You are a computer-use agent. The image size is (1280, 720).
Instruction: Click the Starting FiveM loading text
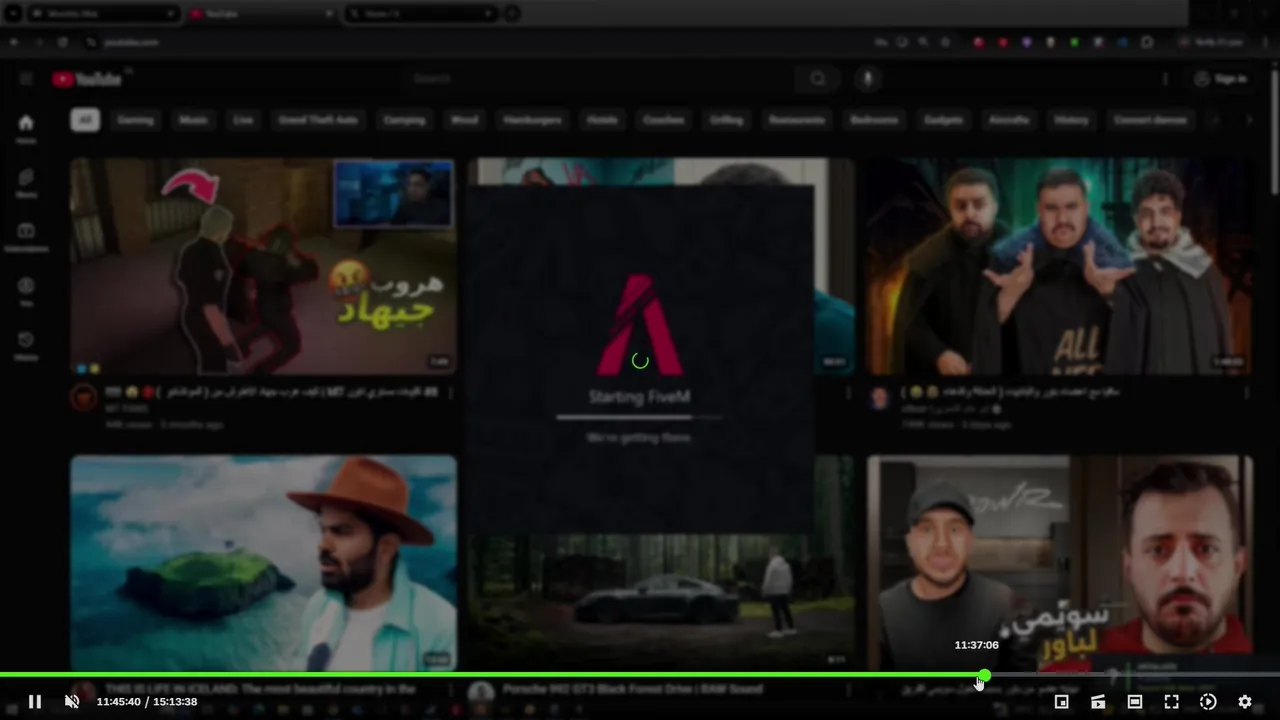click(x=639, y=397)
